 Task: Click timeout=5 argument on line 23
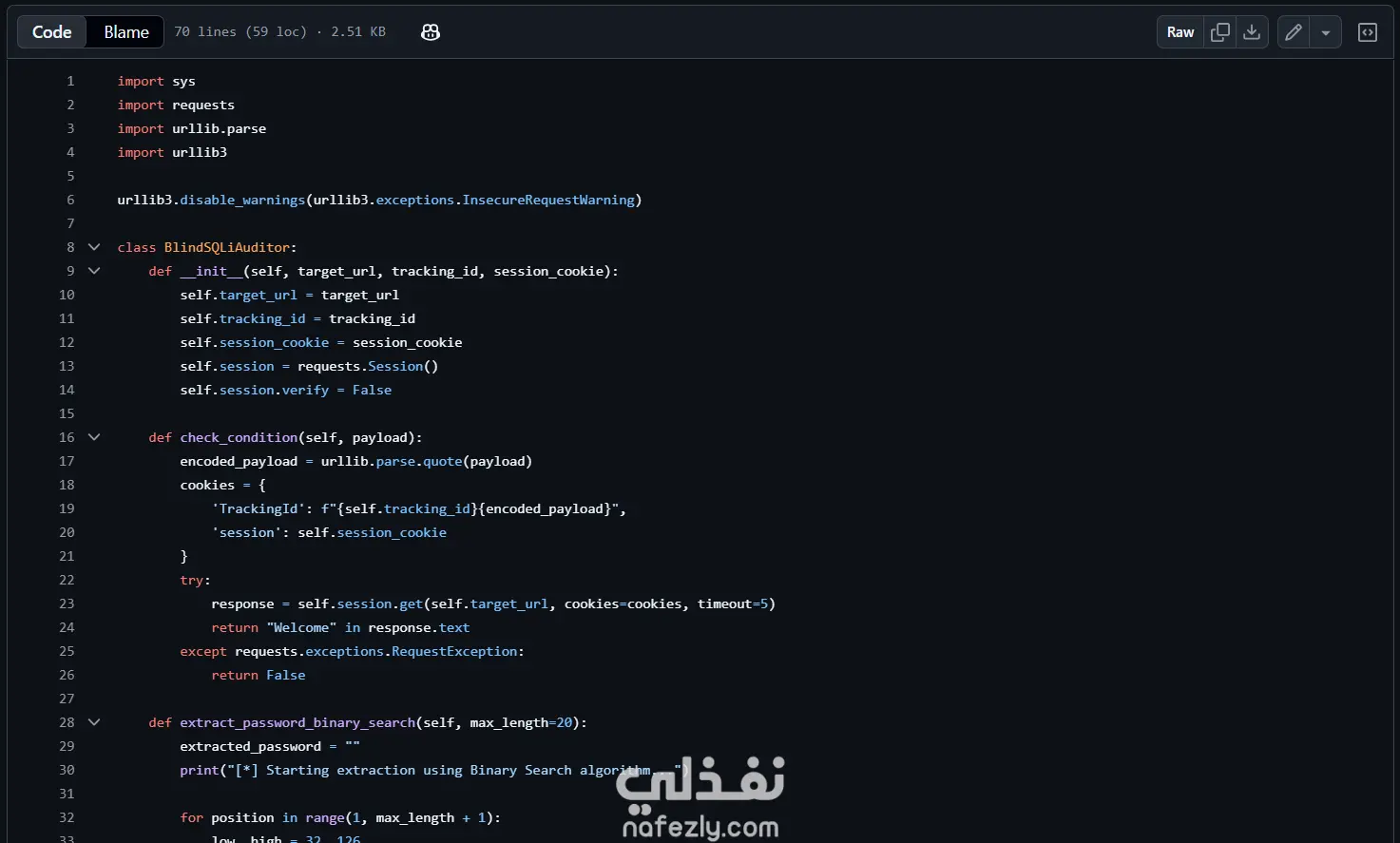pos(732,604)
